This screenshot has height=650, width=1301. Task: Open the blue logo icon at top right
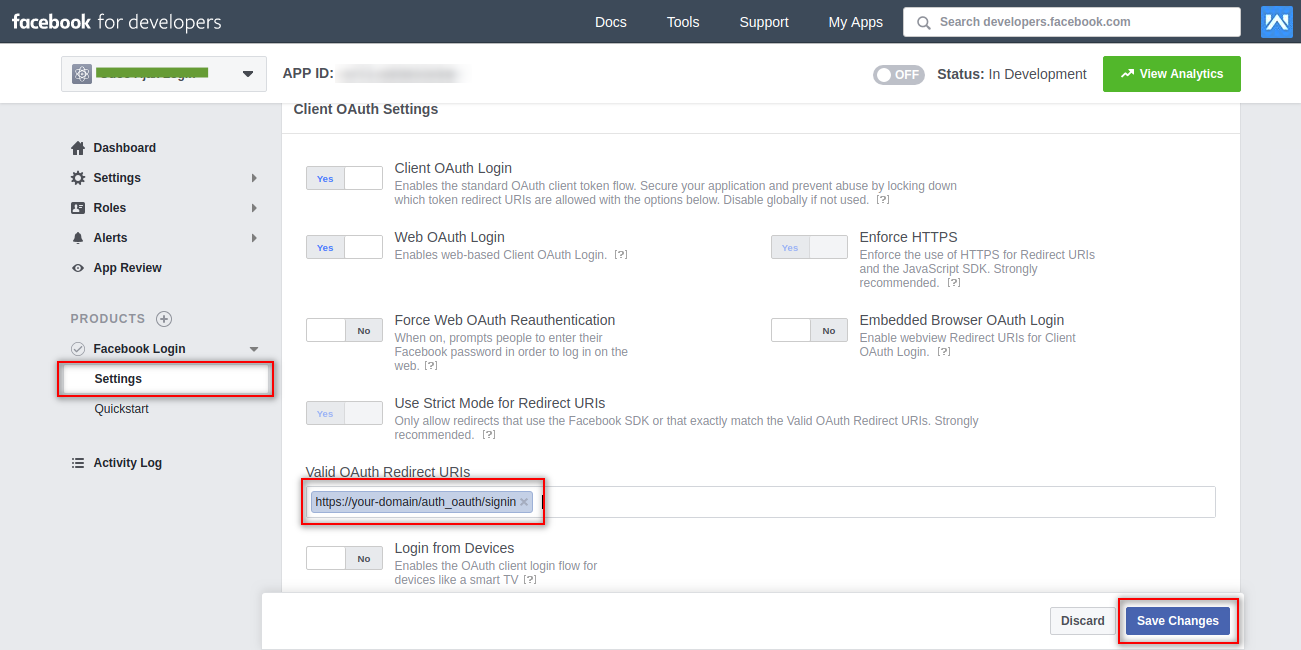[x=1276, y=21]
